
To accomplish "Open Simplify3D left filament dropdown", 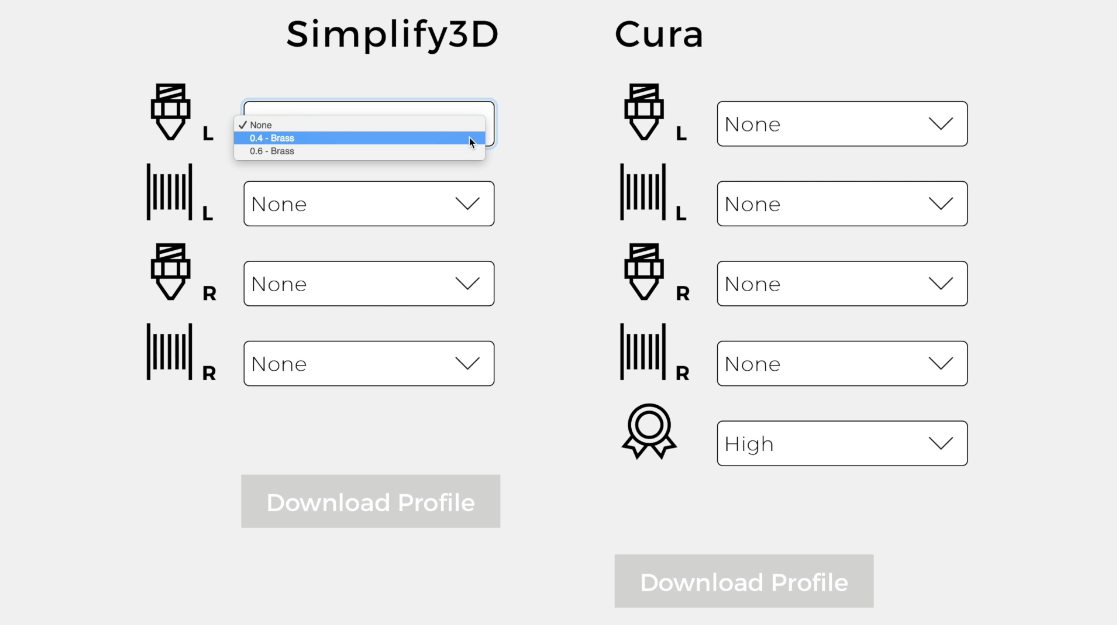I will (x=369, y=204).
